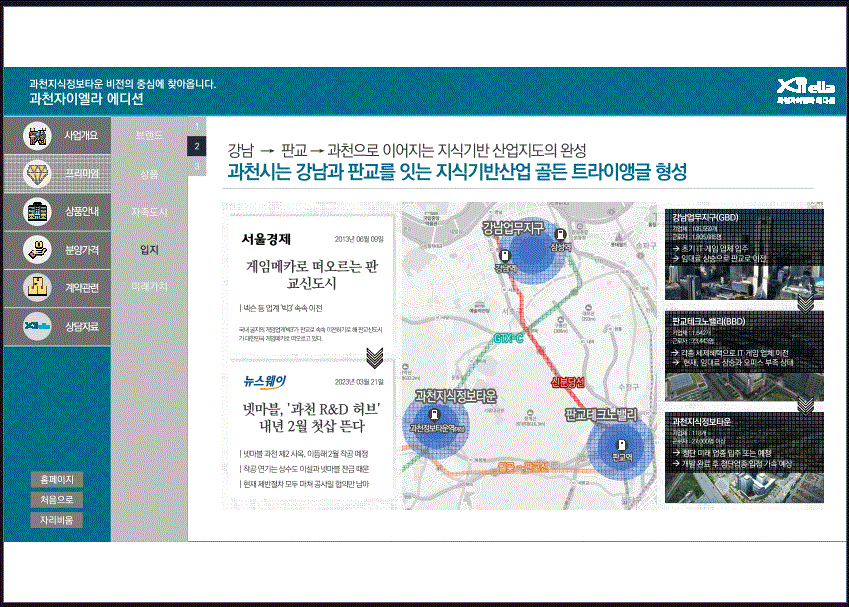Click the 강남업무지구 label on the map
Screen dimensions: 849x607
pos(513,229)
